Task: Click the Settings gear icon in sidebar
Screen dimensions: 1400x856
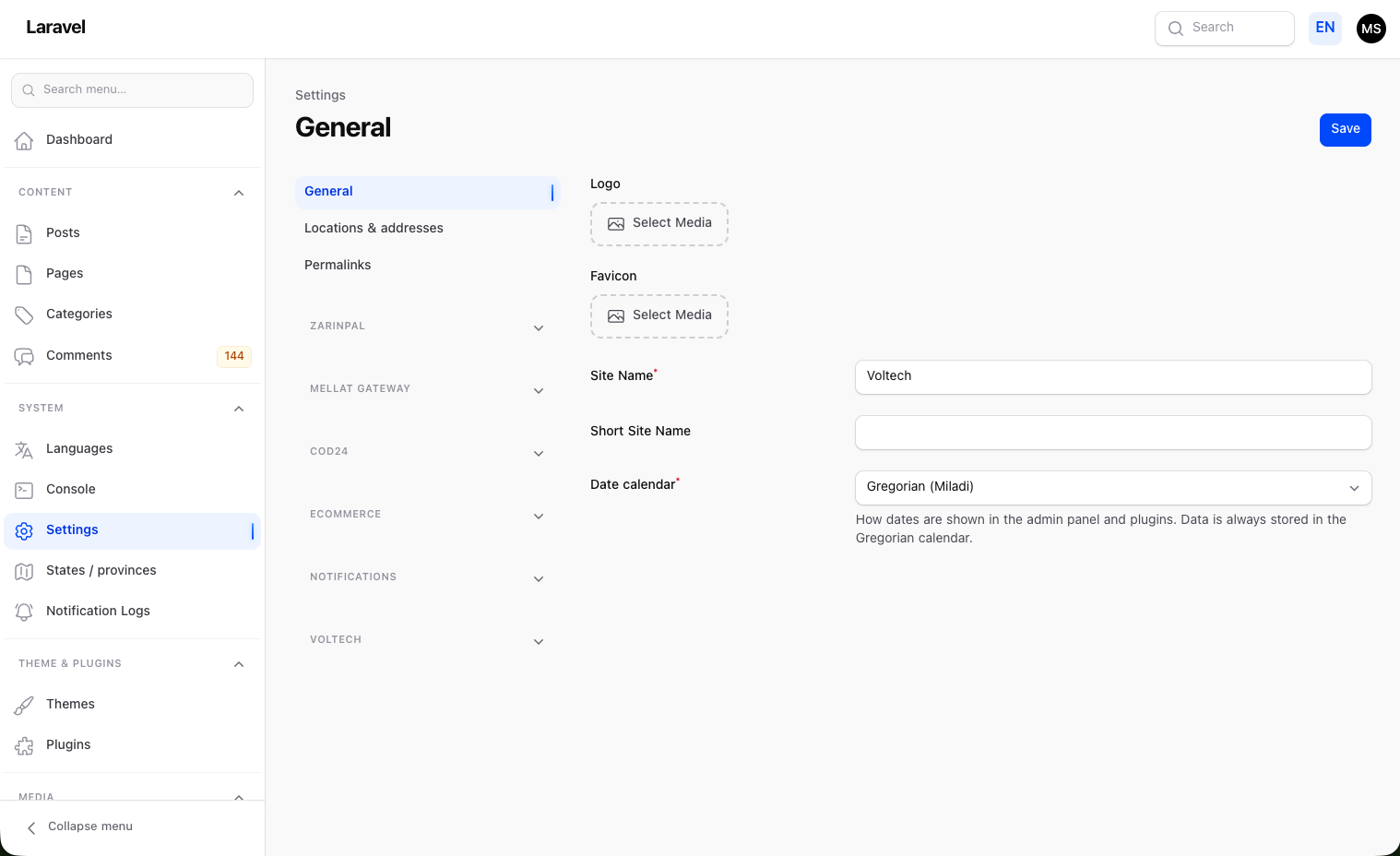Action: tap(24, 530)
